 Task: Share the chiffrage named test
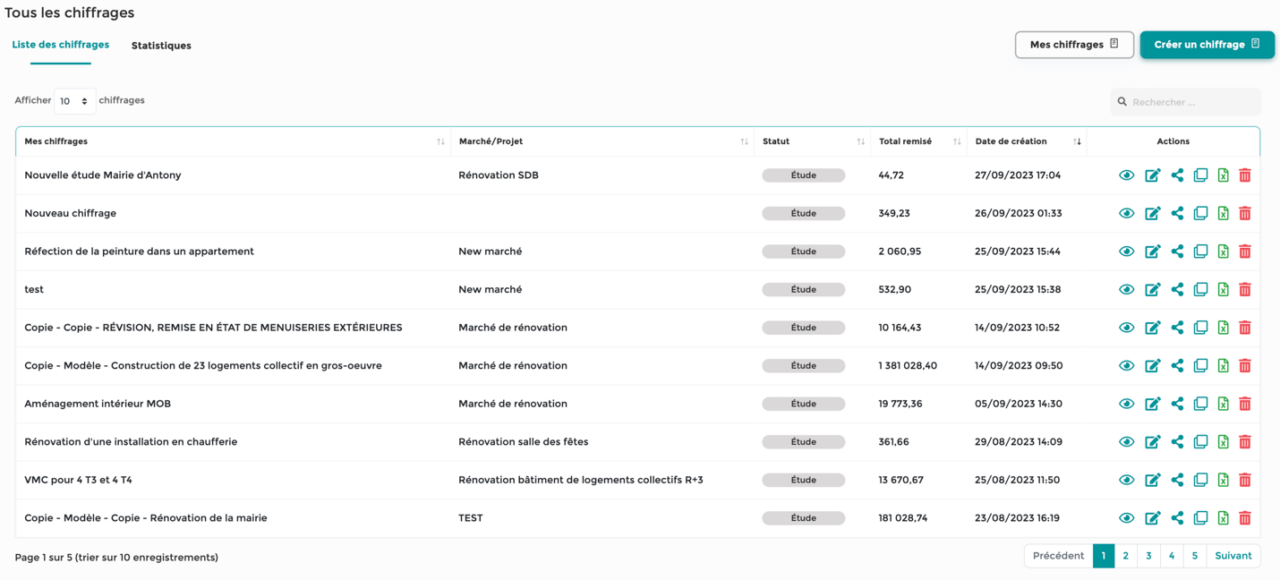(1175, 289)
